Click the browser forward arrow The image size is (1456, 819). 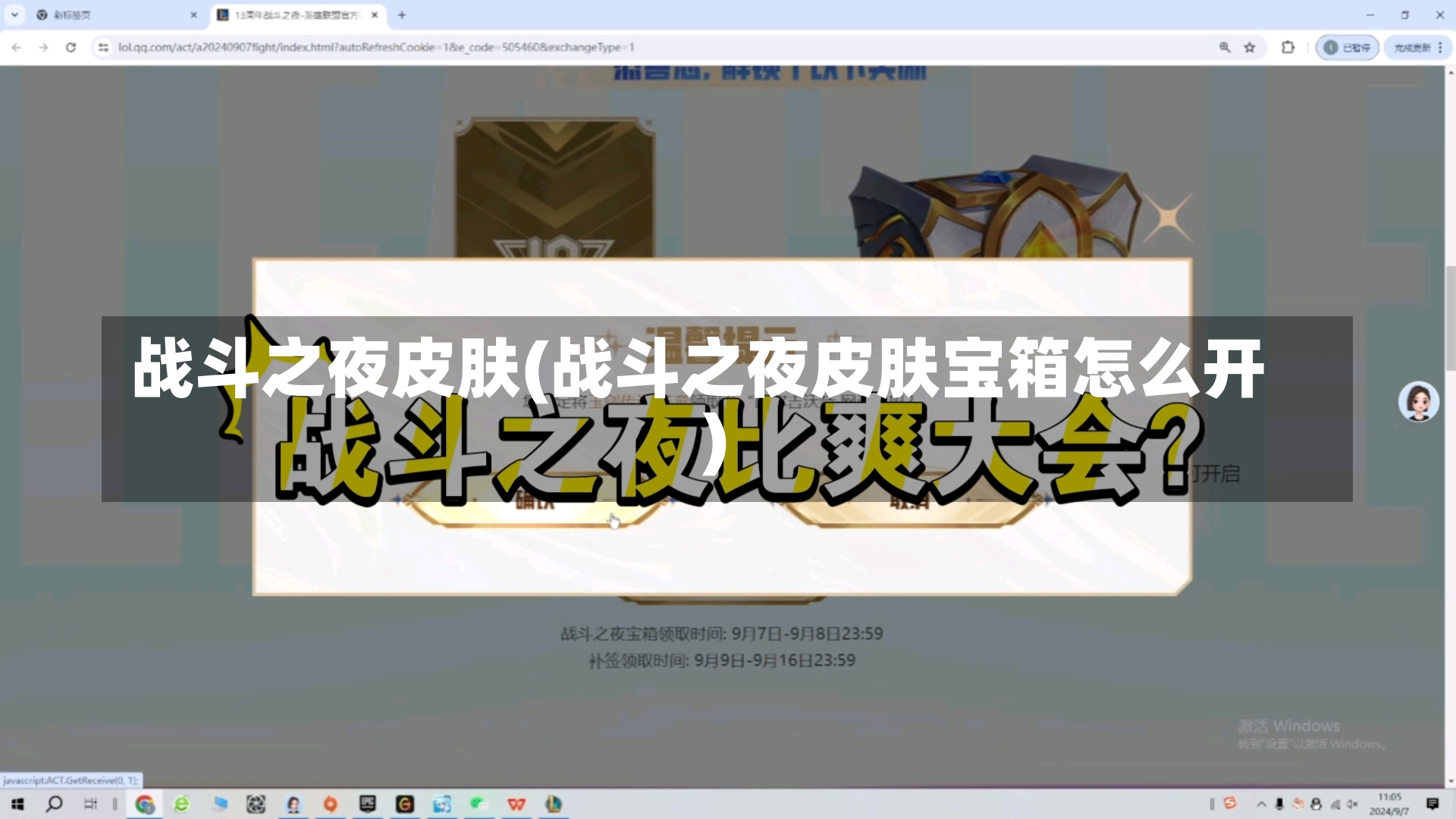tap(44, 47)
